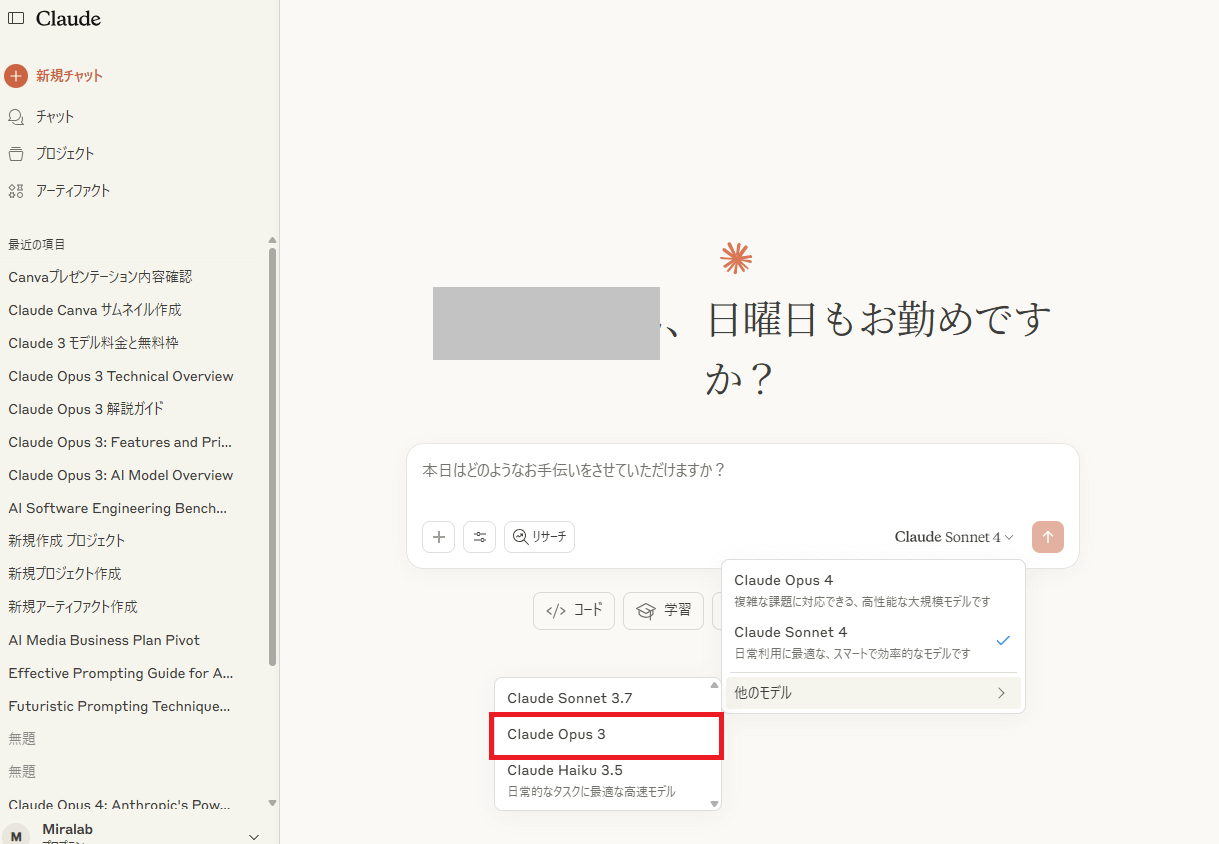Click the model submenu scrollbar up arrow
Image resolution: width=1219 pixels, height=844 pixels.
coord(714,685)
